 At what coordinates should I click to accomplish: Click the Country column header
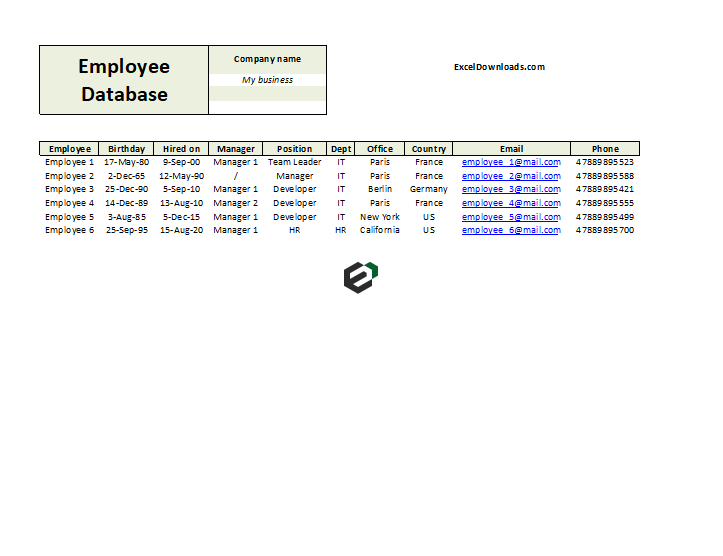[428, 149]
